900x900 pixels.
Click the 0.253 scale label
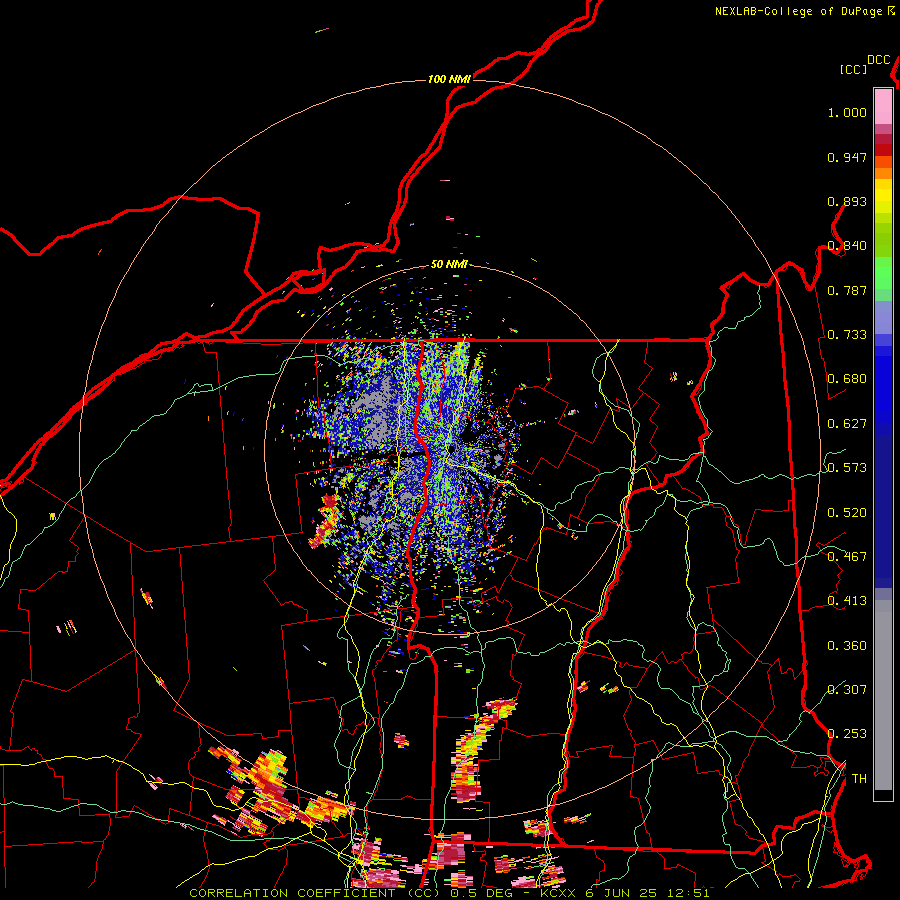coord(847,734)
